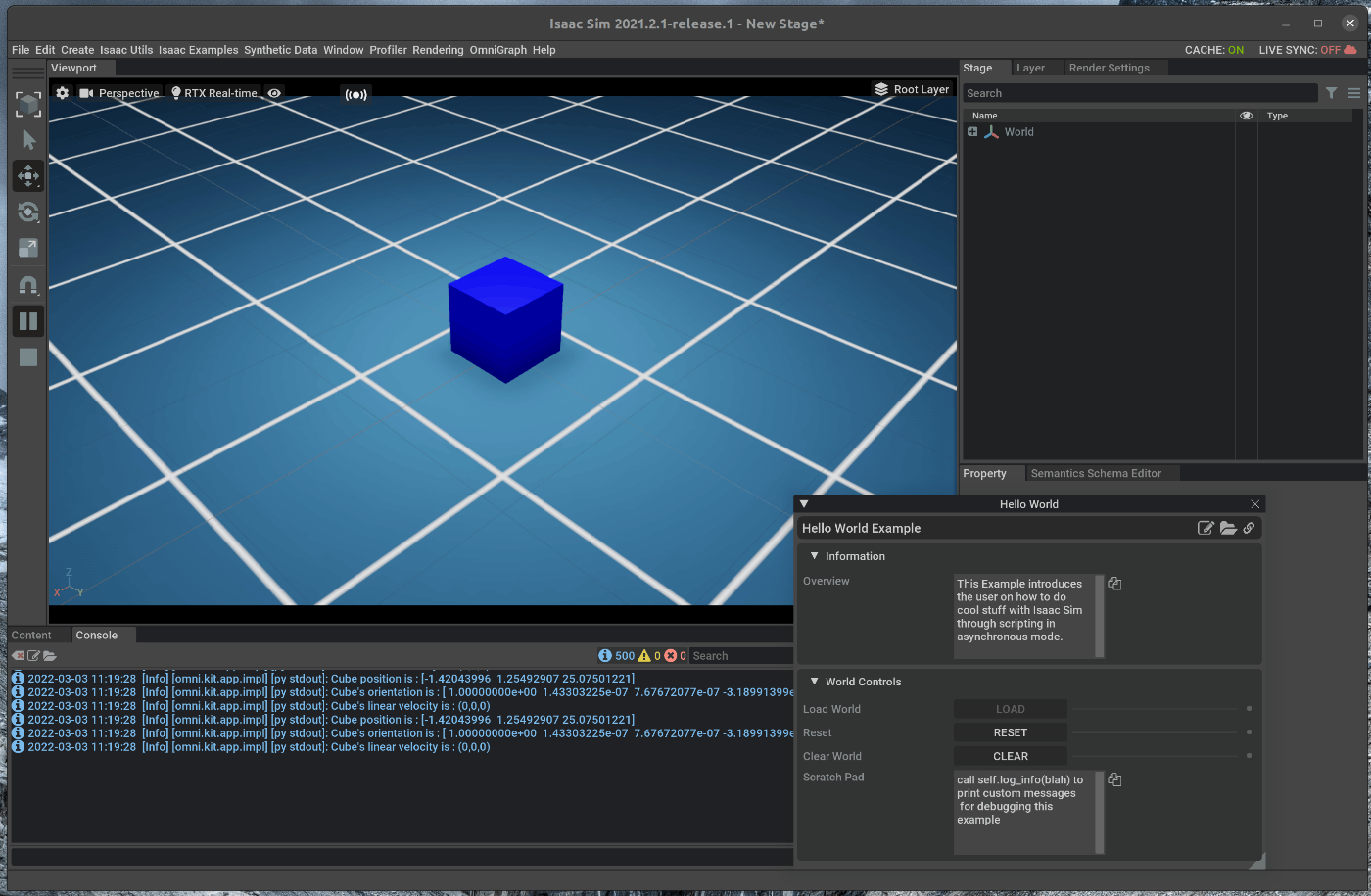1371x896 pixels.
Task: Open Hello World example folder icon
Action: point(1228,528)
